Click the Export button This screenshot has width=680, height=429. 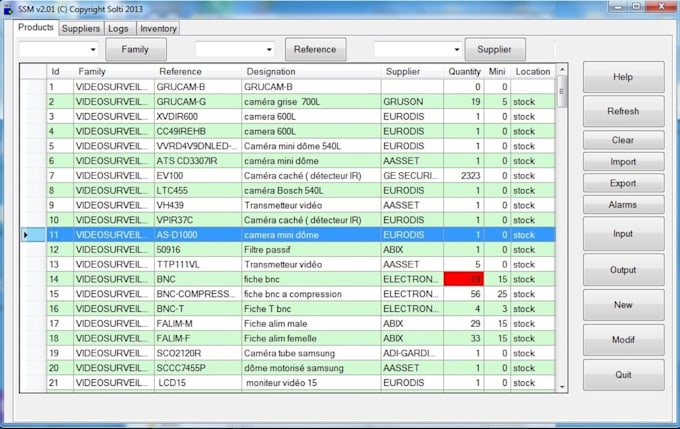tap(623, 183)
